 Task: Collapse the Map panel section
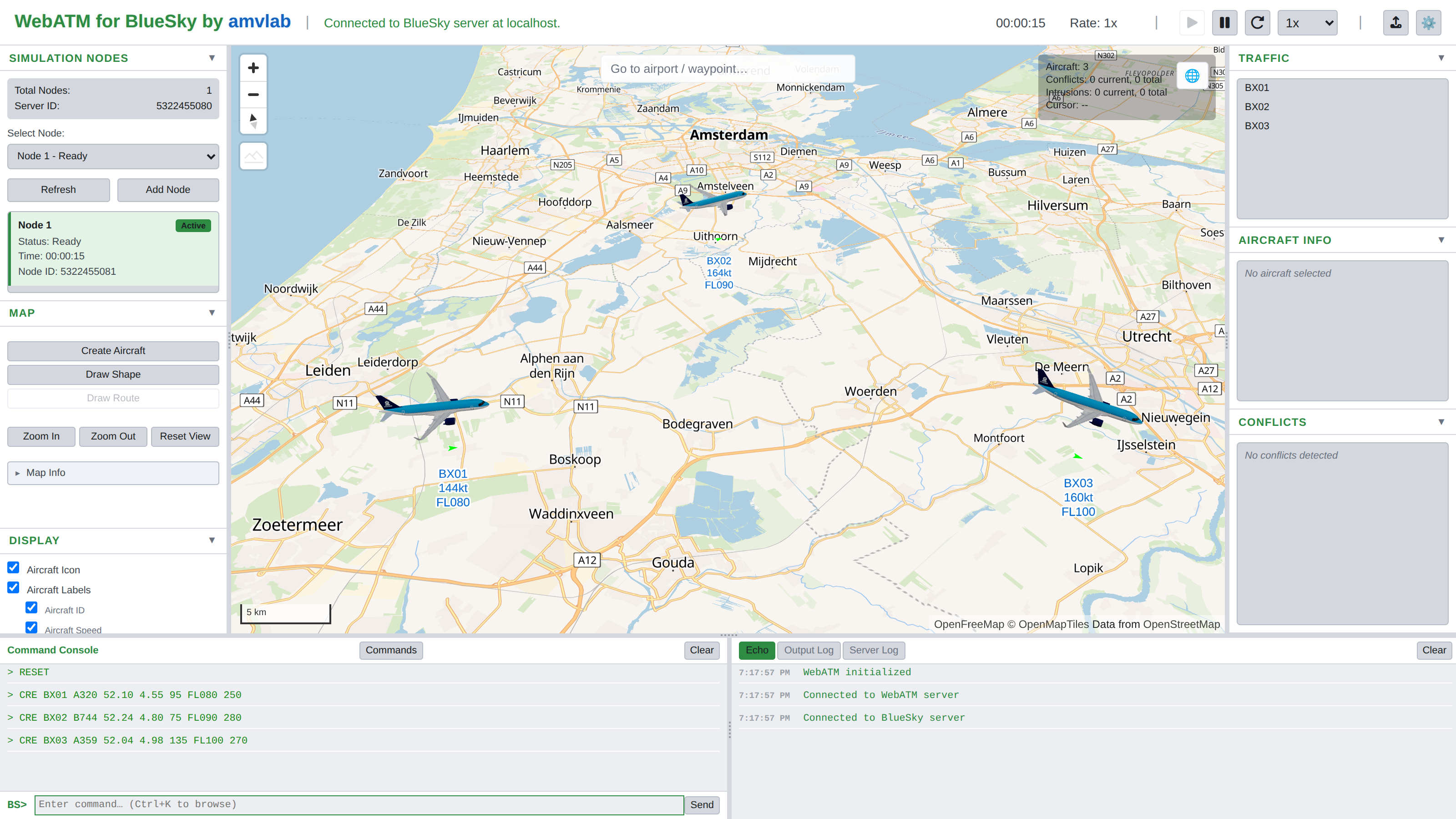click(x=212, y=313)
